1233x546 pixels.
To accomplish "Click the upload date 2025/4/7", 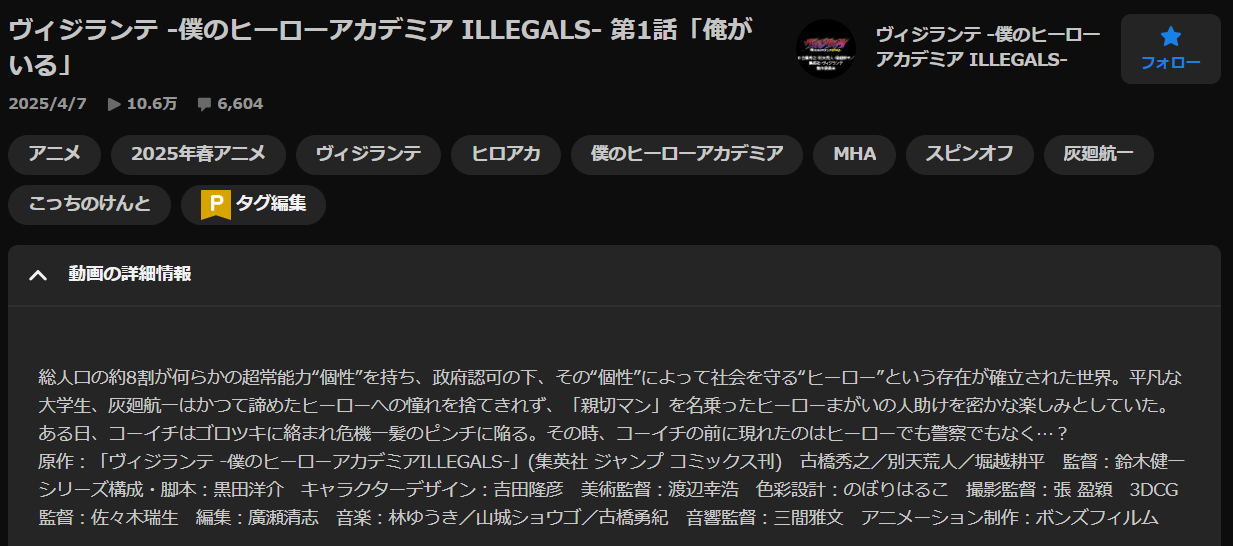I will point(49,104).
